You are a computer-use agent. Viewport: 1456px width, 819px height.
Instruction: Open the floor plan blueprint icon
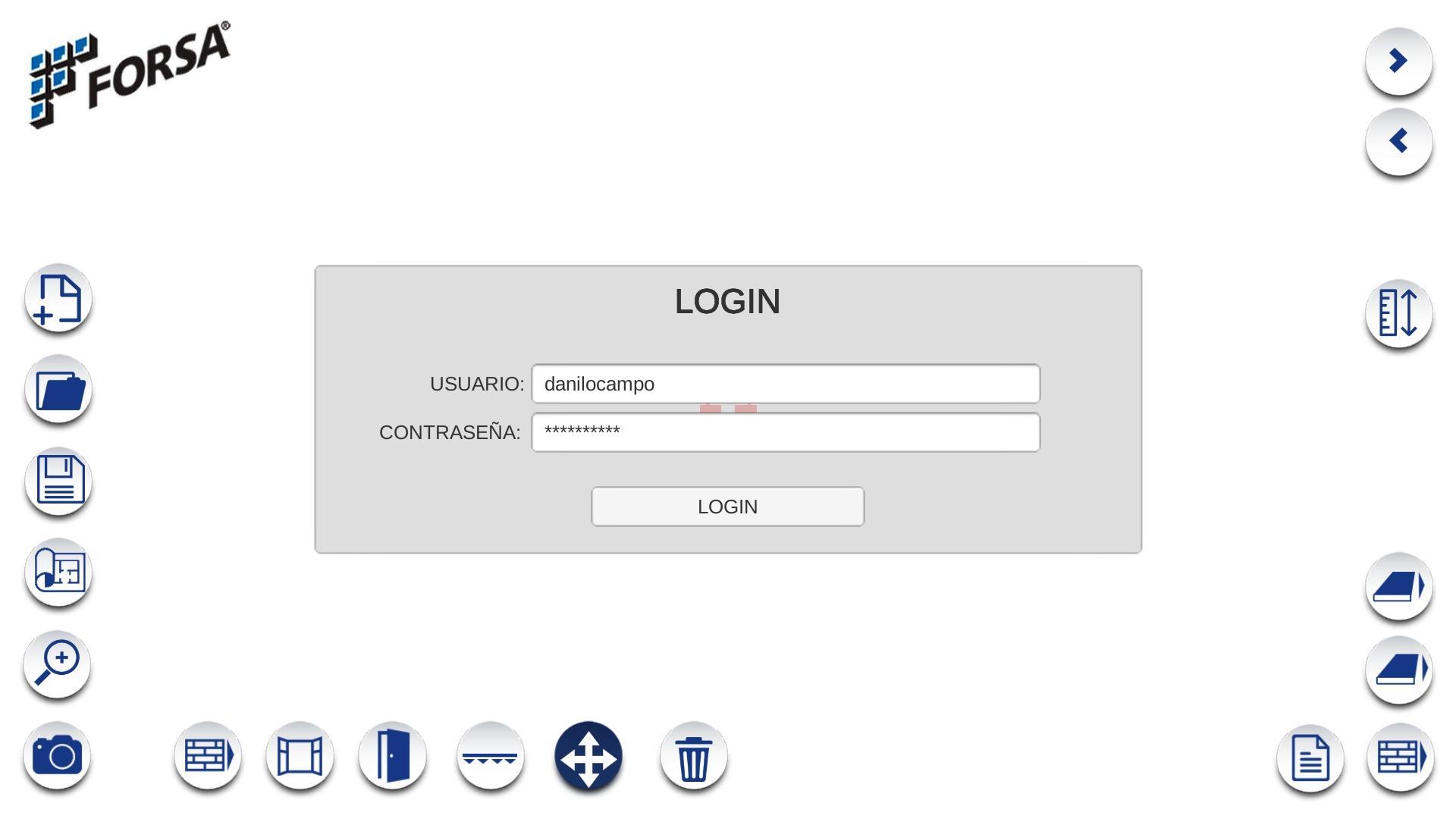[x=58, y=572]
